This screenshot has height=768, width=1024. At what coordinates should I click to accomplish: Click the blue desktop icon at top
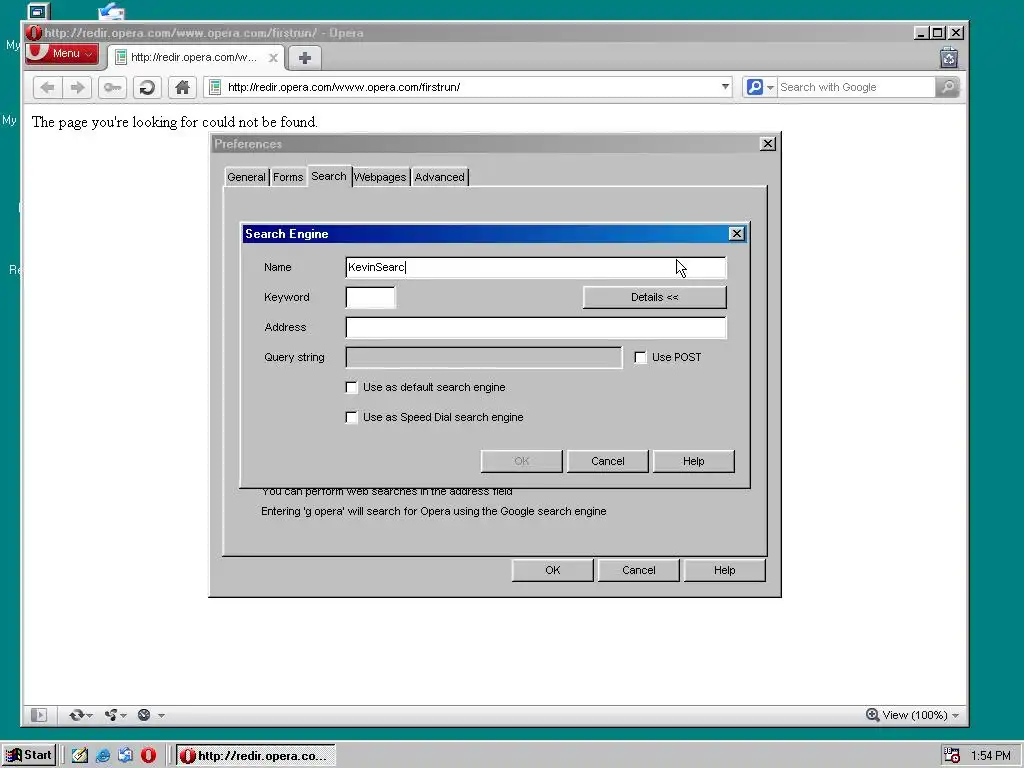tap(112, 11)
